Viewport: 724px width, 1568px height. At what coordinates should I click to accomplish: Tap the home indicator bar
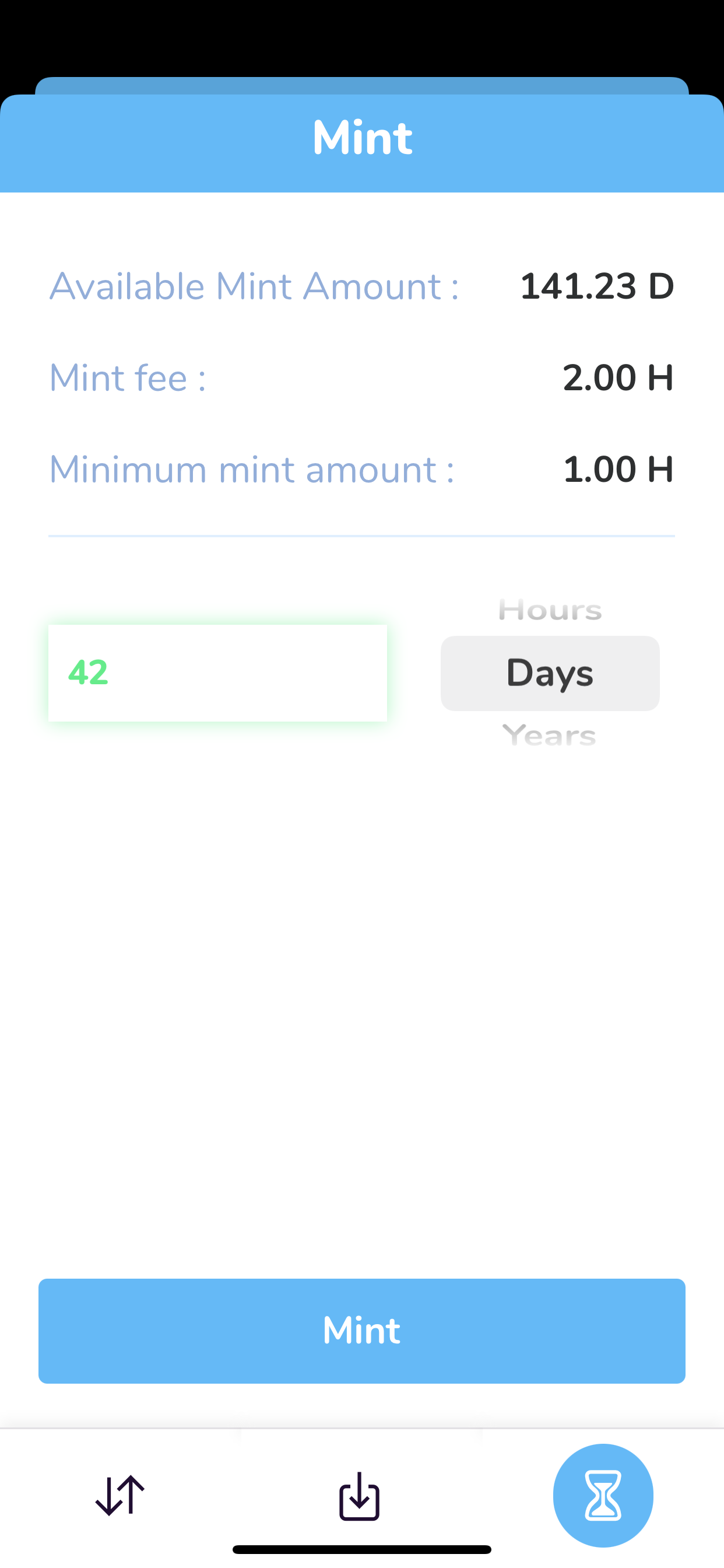click(x=362, y=1549)
